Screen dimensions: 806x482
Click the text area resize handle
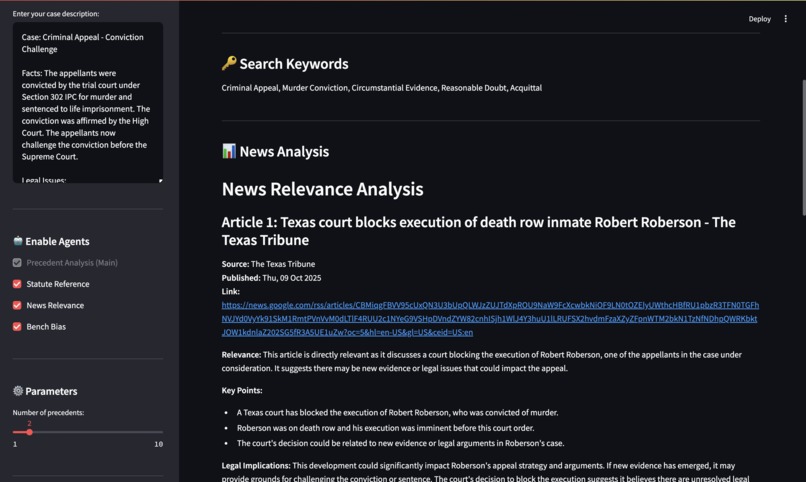[x=160, y=180]
